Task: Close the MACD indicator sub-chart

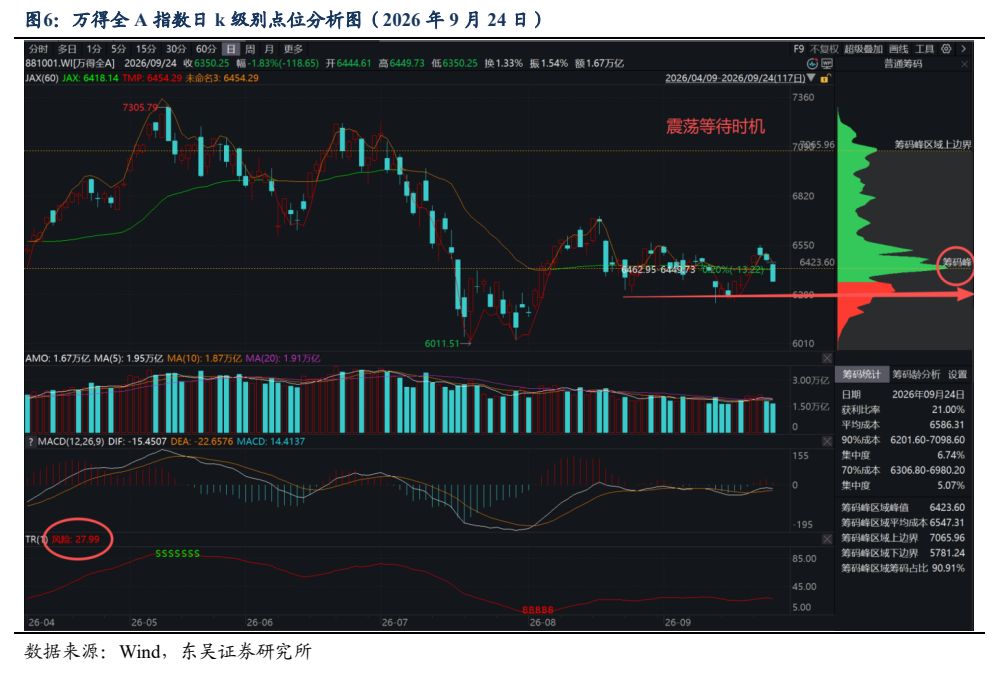Action: point(827,441)
